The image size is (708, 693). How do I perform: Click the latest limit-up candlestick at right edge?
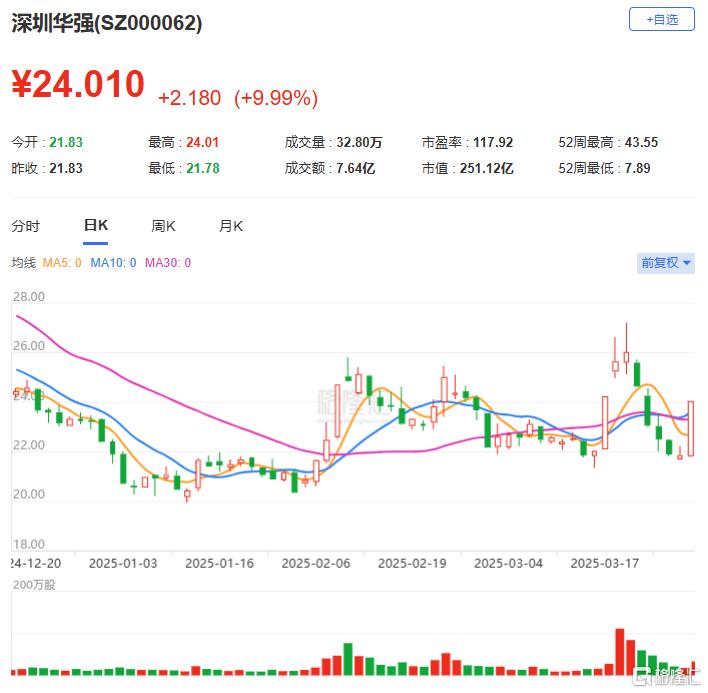[x=691, y=428]
